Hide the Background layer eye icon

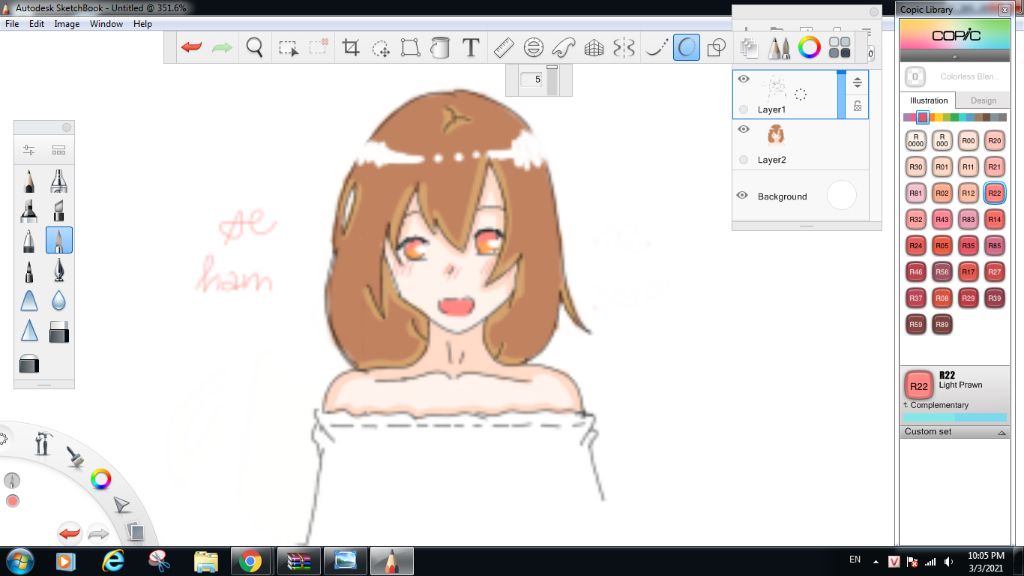(x=742, y=195)
